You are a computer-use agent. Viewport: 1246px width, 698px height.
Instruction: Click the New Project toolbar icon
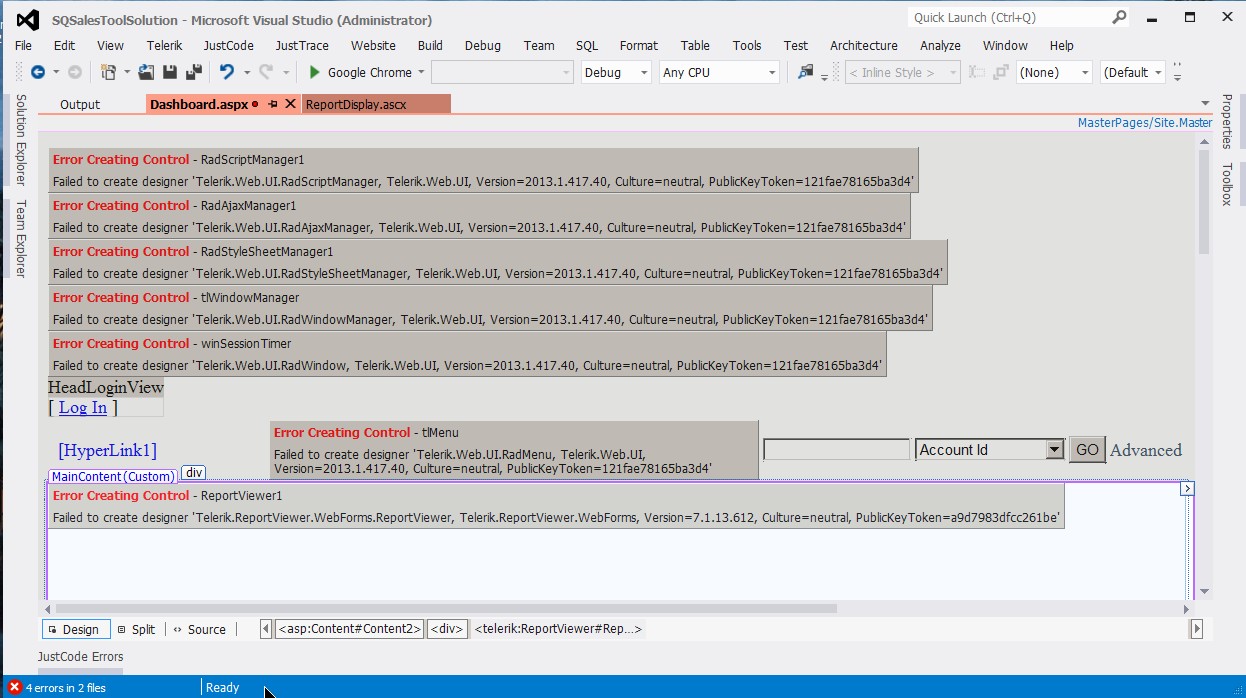(107, 72)
